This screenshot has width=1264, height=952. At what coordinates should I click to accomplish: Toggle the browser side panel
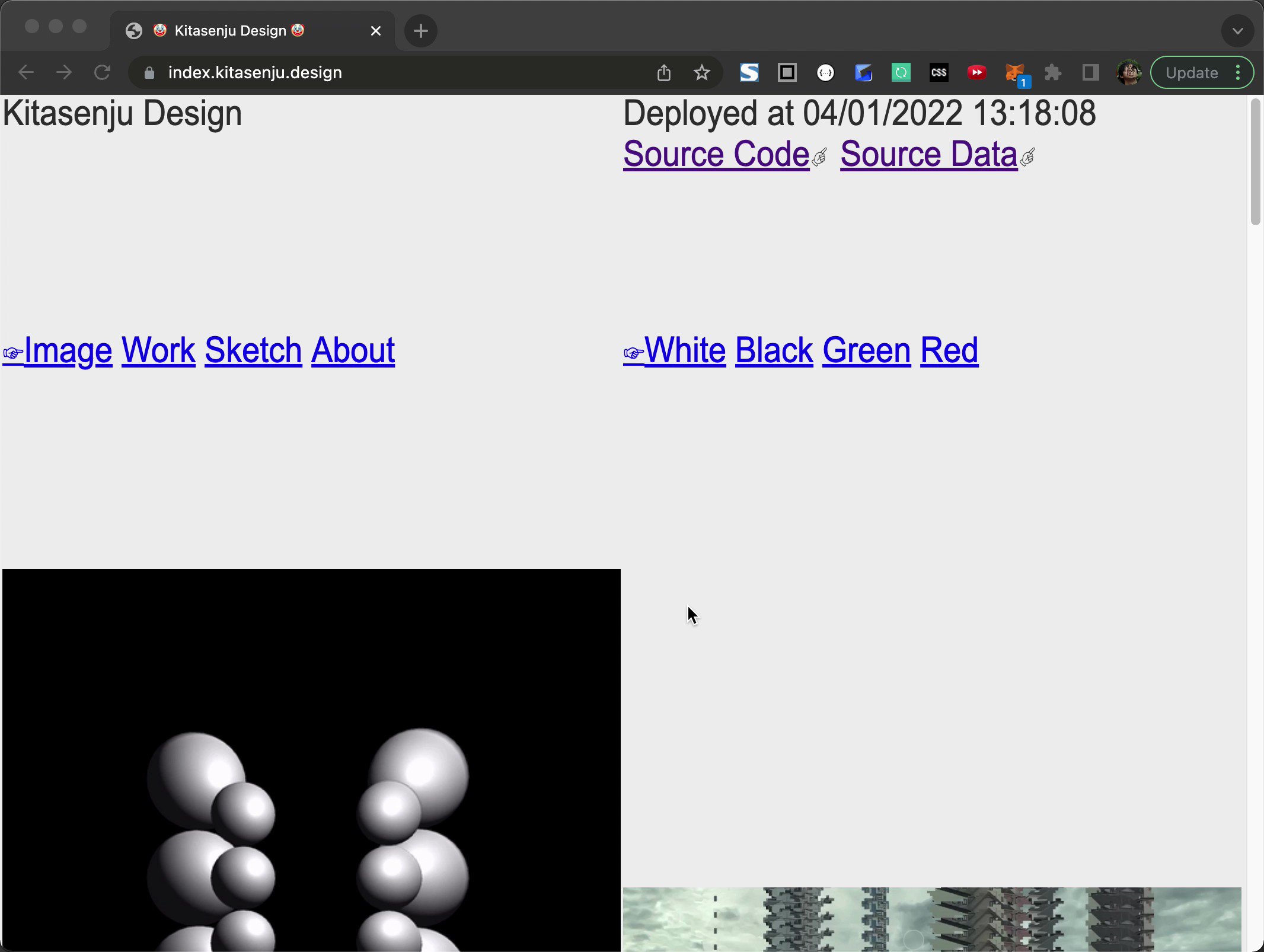[1090, 73]
